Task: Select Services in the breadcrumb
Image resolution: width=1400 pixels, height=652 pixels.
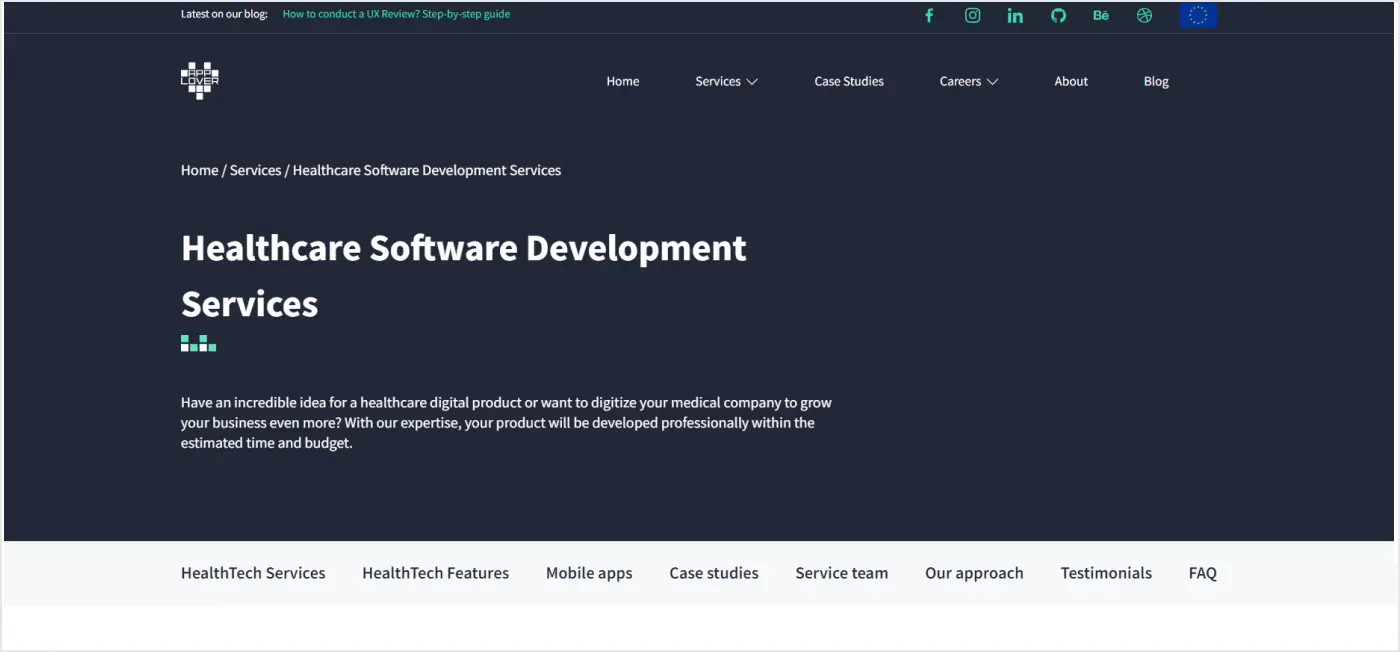Action: [x=255, y=170]
